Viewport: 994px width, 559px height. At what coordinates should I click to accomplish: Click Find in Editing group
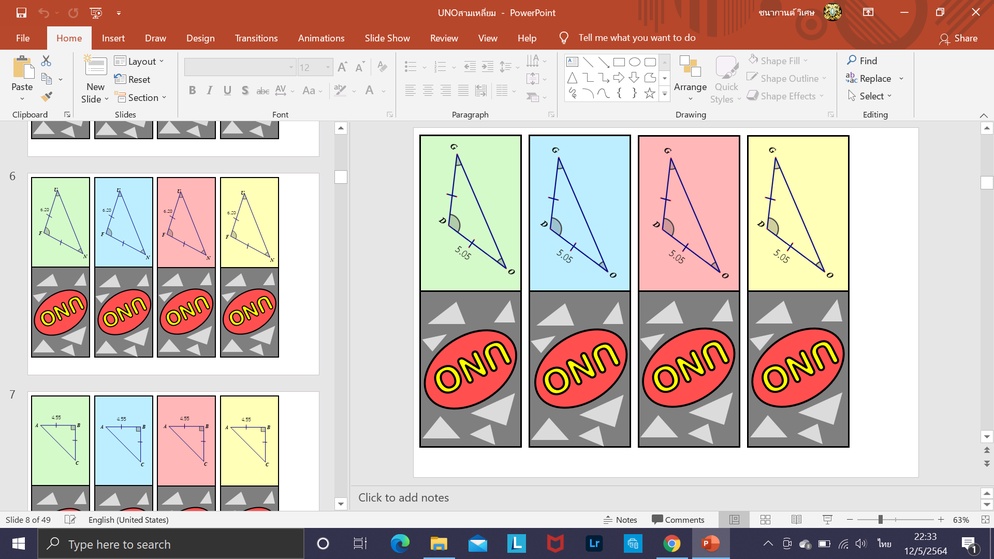coord(862,60)
